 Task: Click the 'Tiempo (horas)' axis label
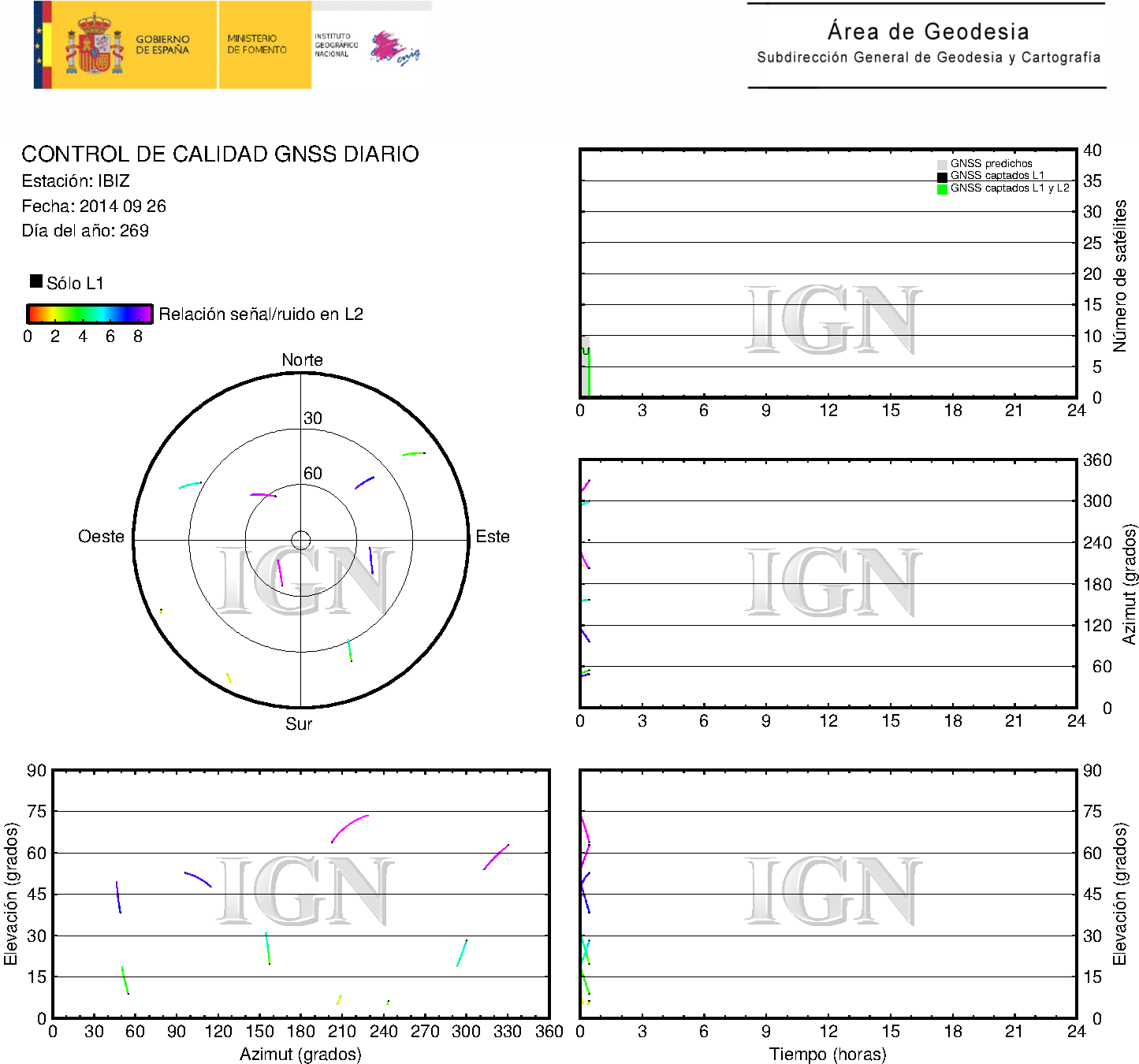pos(828,1054)
